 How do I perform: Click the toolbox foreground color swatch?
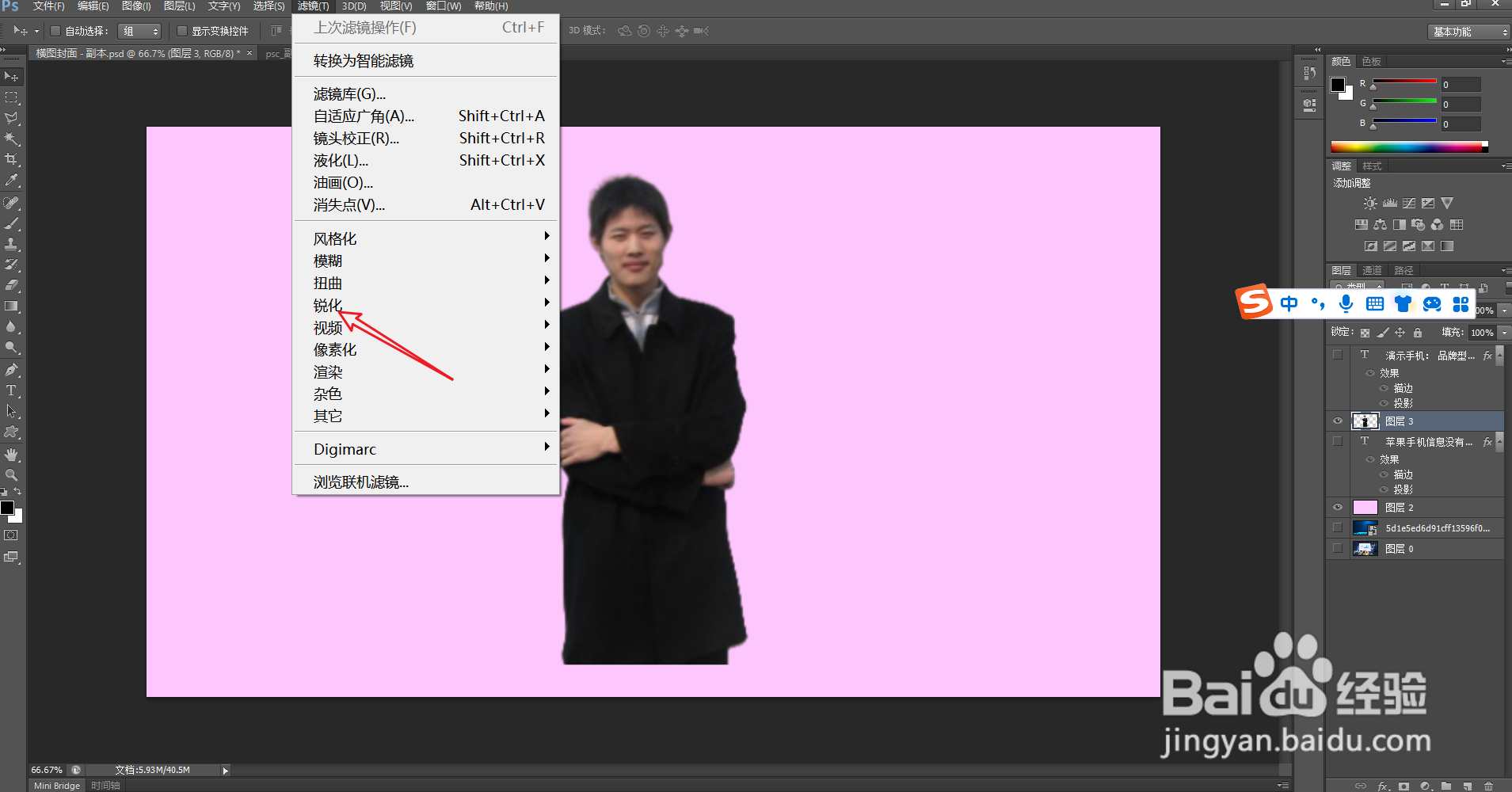point(7,508)
